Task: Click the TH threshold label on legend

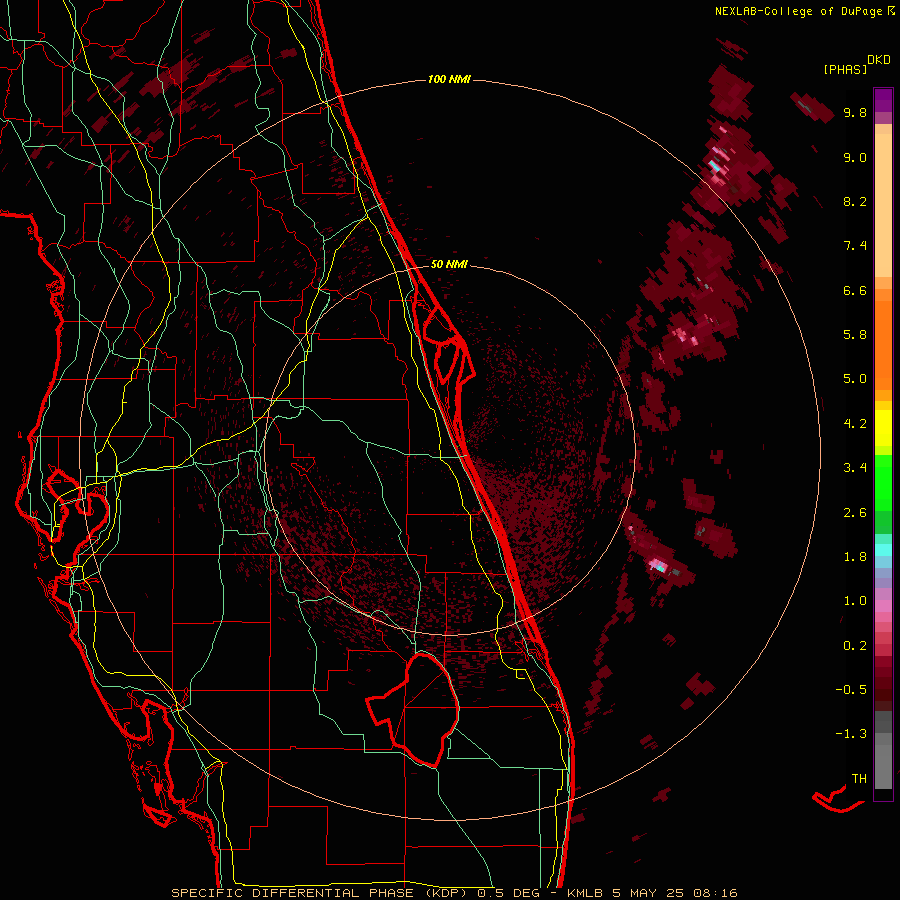Action: click(x=859, y=779)
